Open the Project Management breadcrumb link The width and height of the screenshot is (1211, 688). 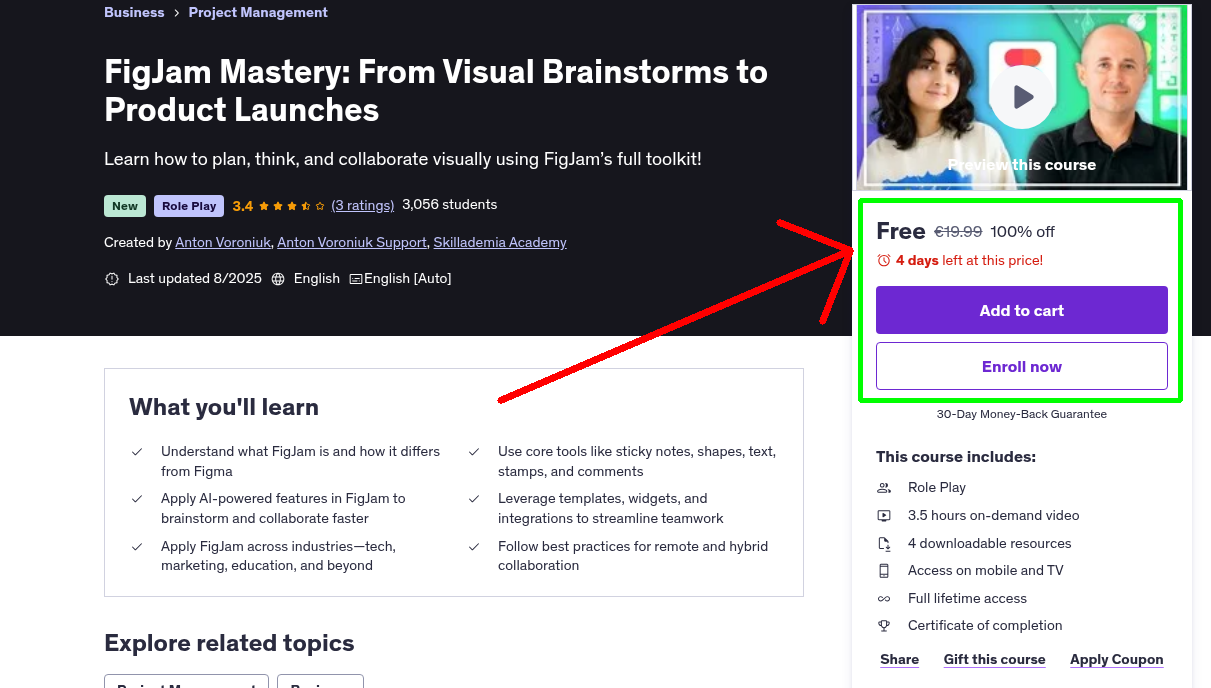[258, 12]
